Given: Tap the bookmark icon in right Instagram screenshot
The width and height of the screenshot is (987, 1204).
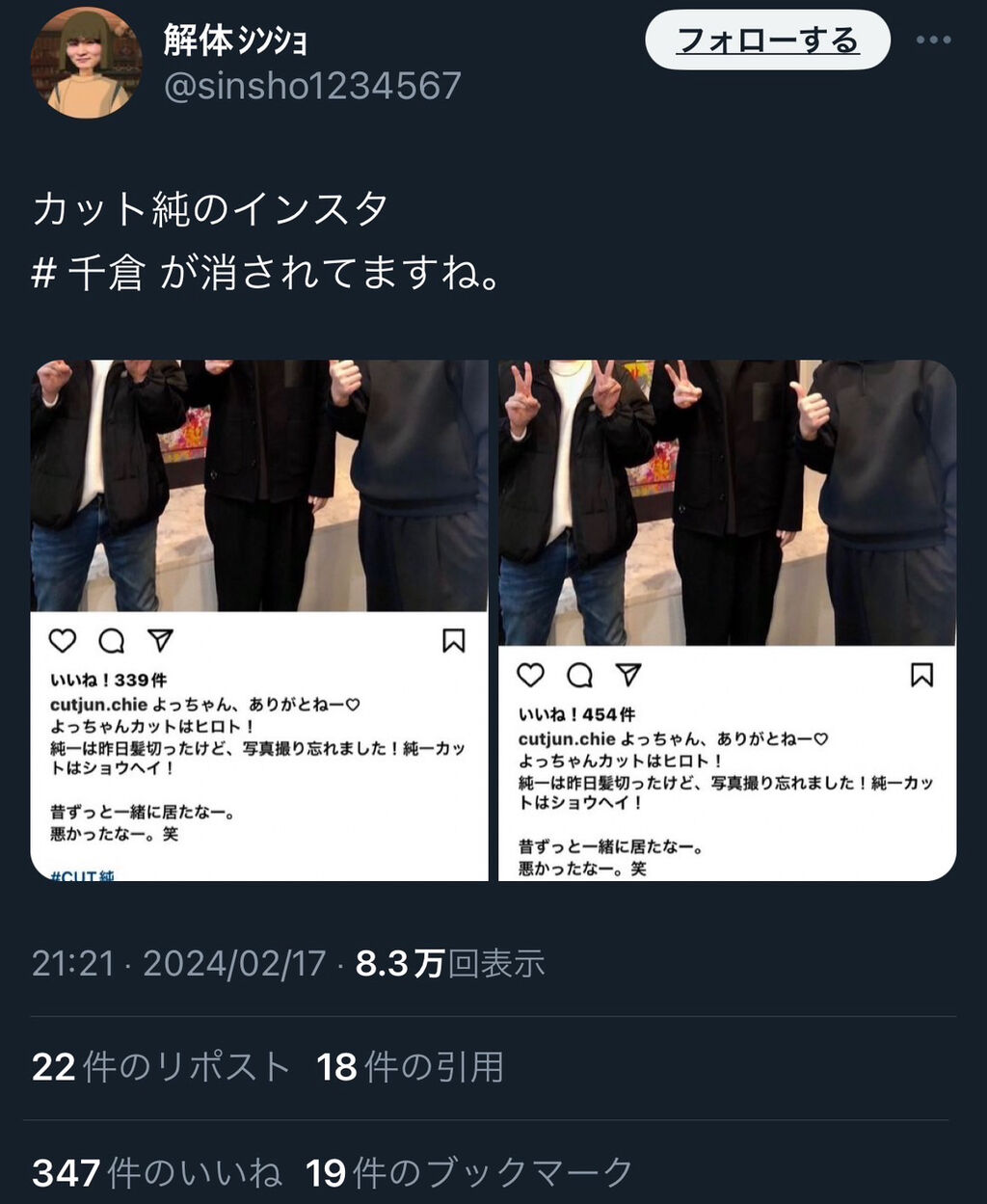Looking at the screenshot, I should (x=922, y=675).
